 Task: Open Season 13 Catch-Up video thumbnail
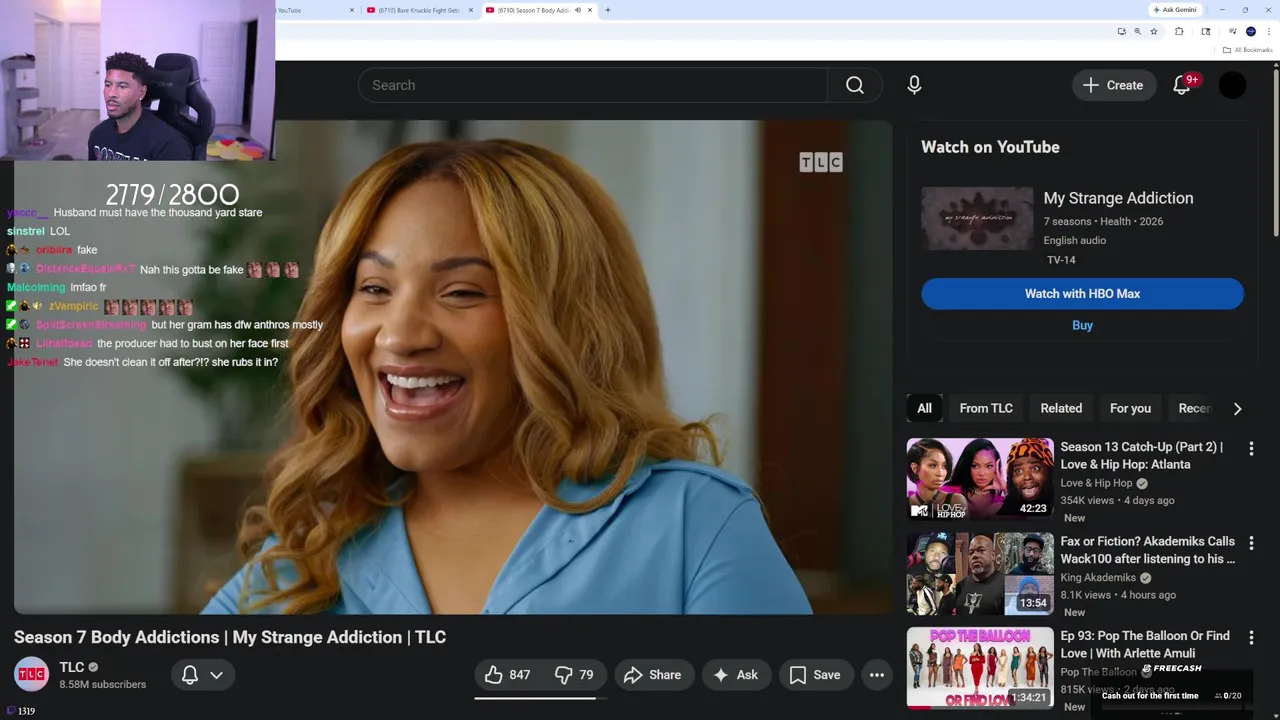point(980,478)
